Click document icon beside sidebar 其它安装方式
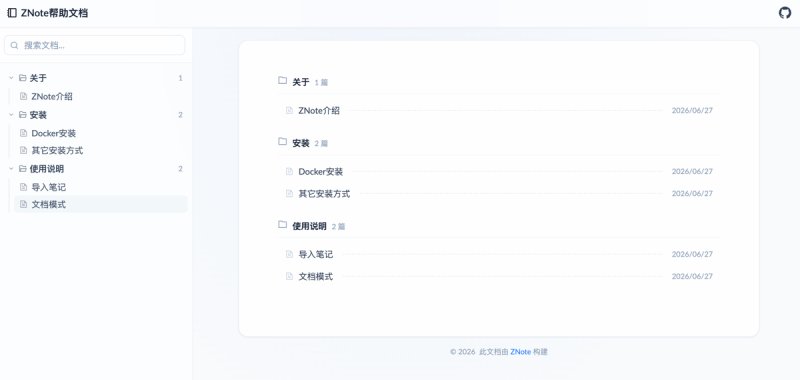The image size is (800, 380). (x=23, y=150)
